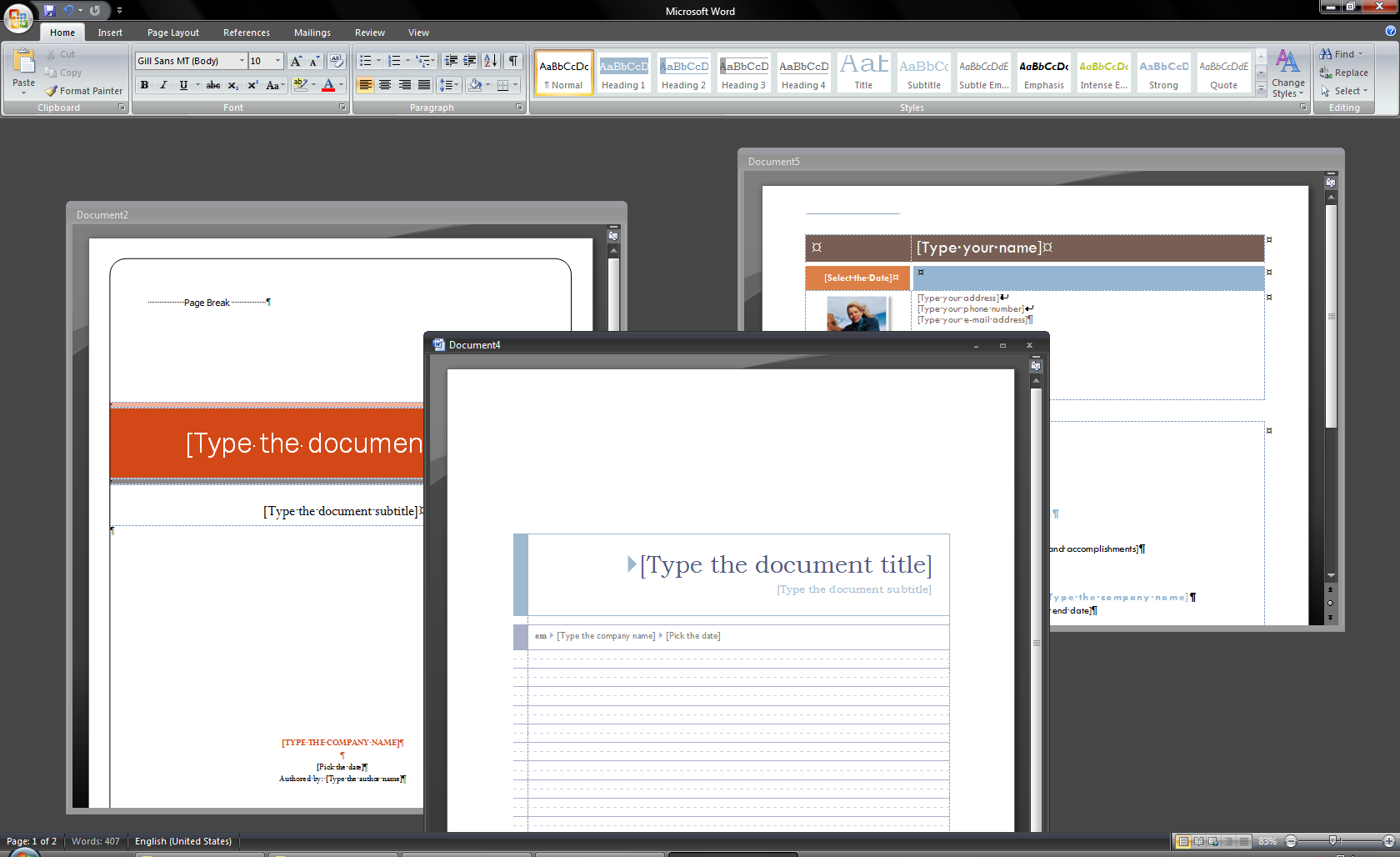Apply the Title style
Screen dimensions: 1400x857
[863, 73]
